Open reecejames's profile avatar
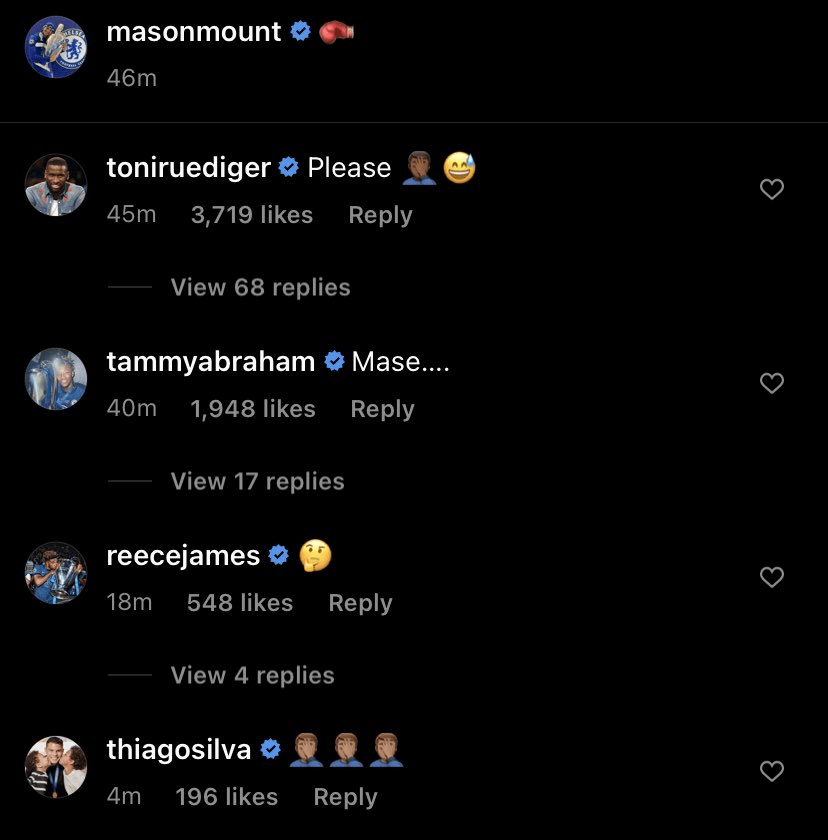Viewport: 828px width, 840px height. [56, 572]
